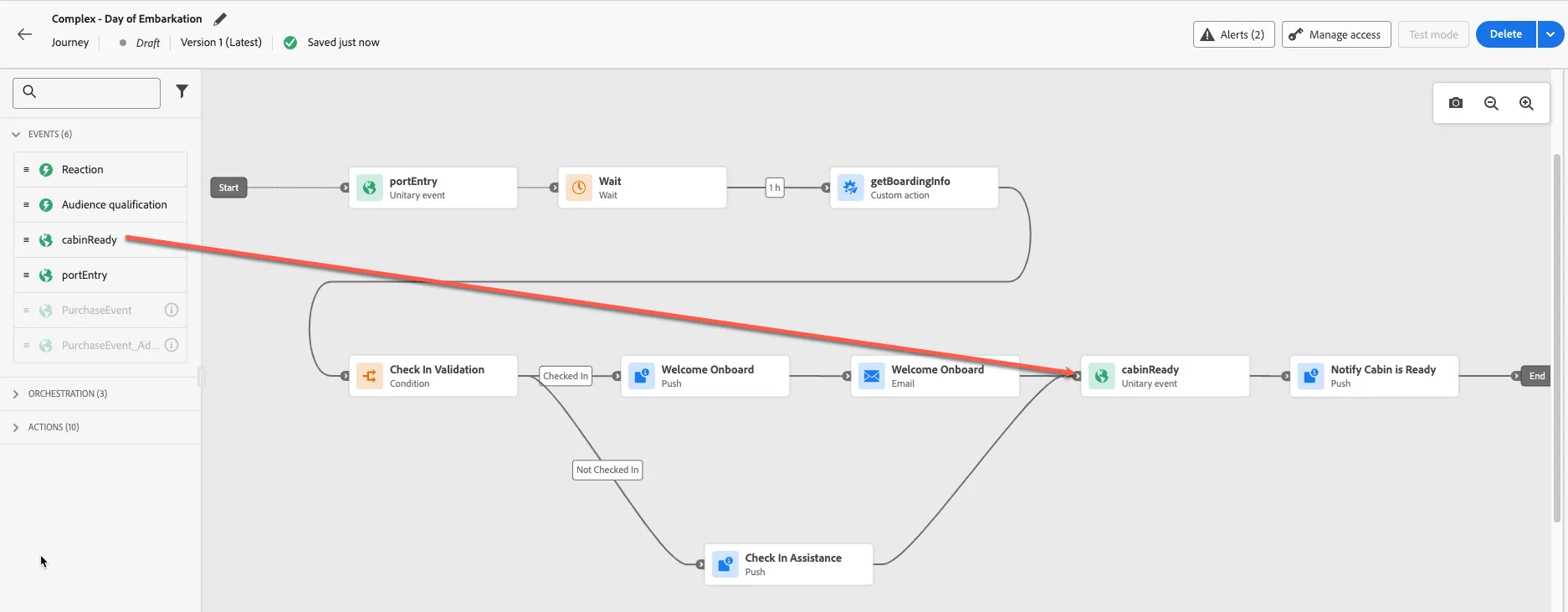Focus the palette search field
The height and width of the screenshot is (612, 1568).
(x=86, y=93)
